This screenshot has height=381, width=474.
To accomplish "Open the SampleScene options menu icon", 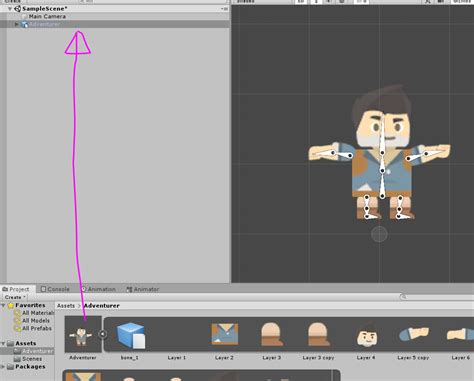I will (x=224, y=9).
